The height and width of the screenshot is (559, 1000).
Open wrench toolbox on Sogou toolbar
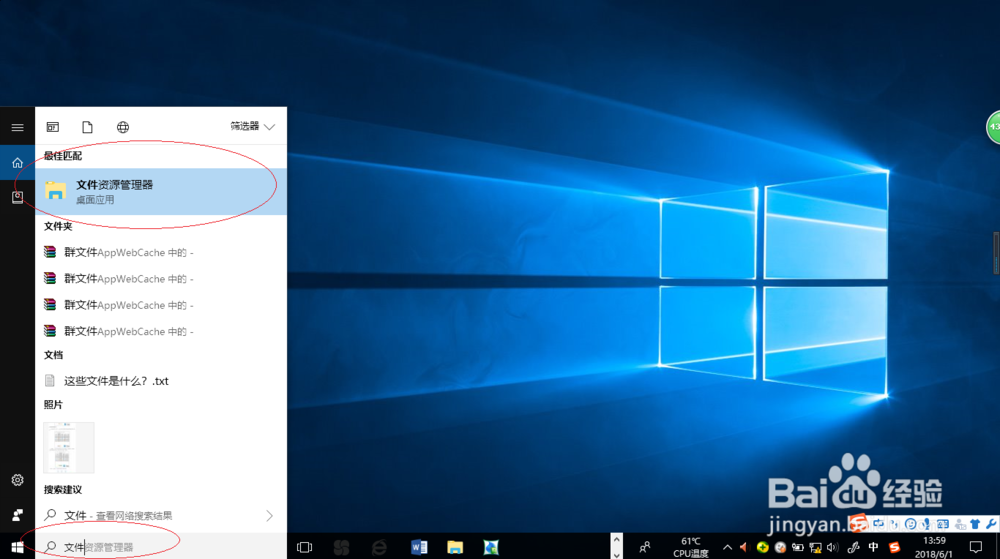pos(991,524)
